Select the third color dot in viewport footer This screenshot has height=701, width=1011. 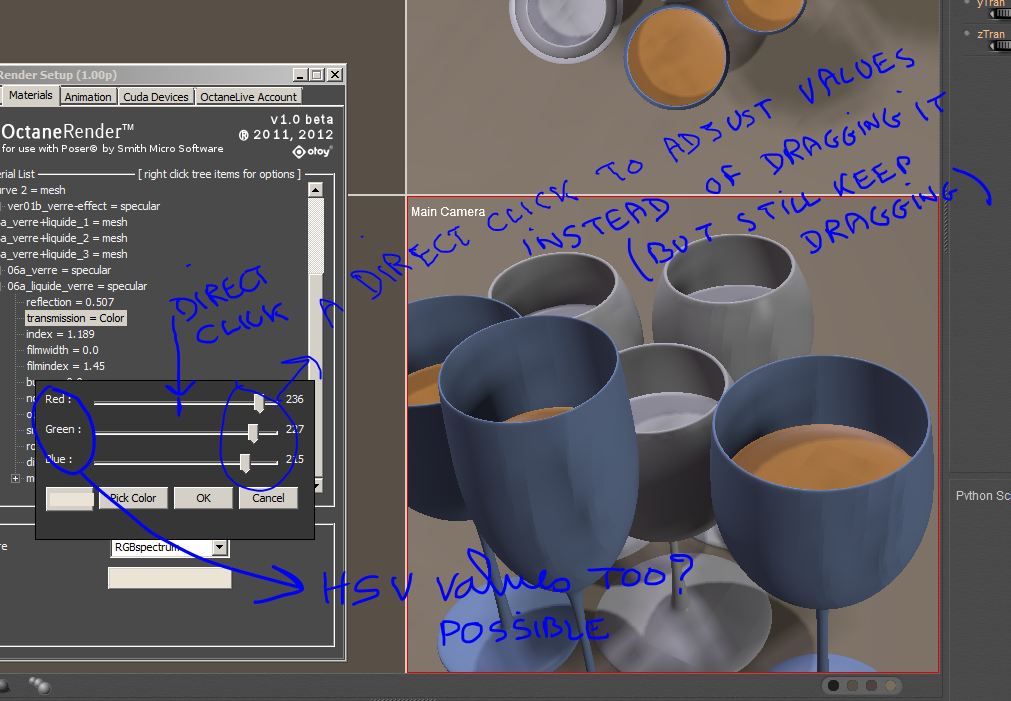[871, 685]
